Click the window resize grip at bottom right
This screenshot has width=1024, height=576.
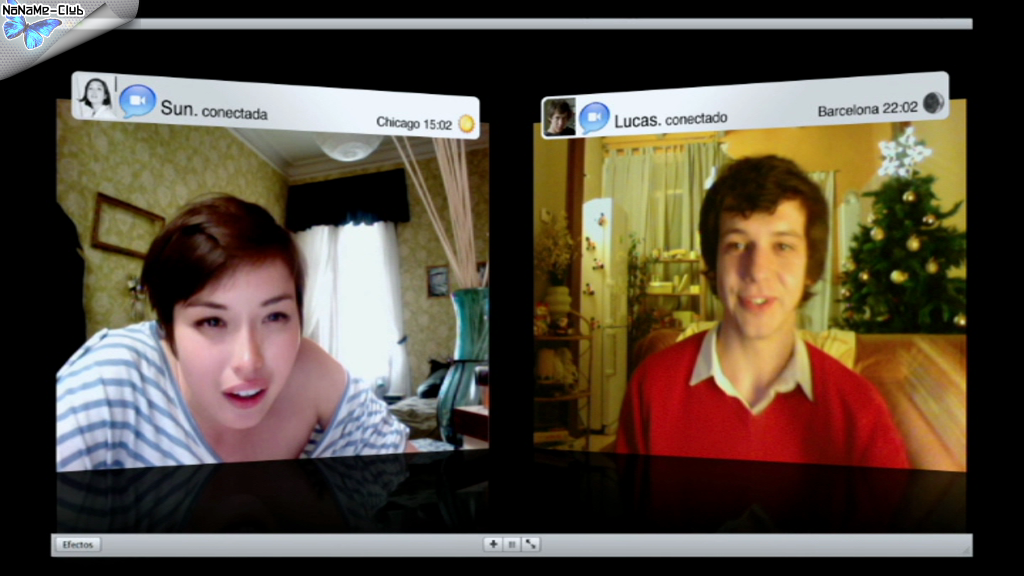tap(966, 549)
